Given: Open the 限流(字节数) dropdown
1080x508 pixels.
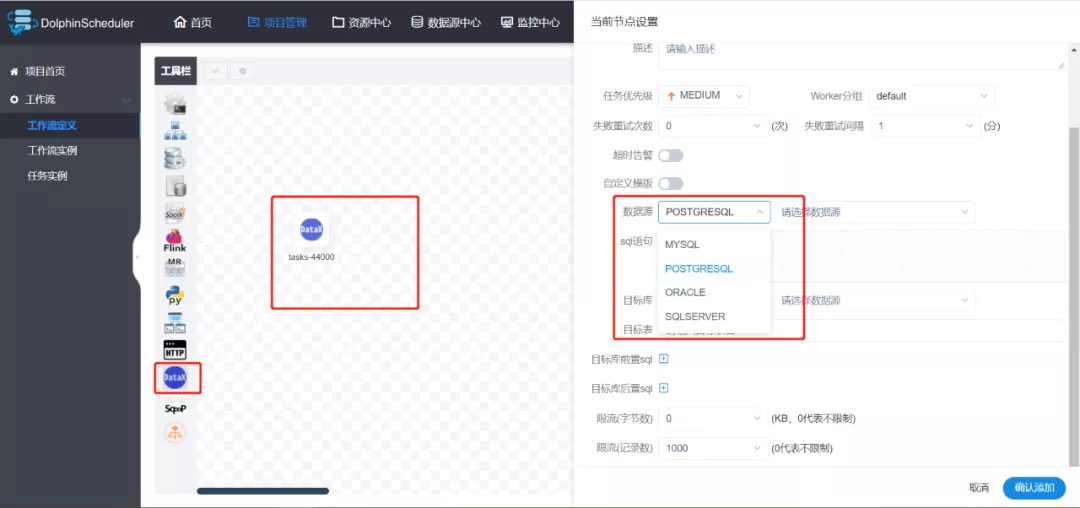Looking at the screenshot, I should click(713, 419).
